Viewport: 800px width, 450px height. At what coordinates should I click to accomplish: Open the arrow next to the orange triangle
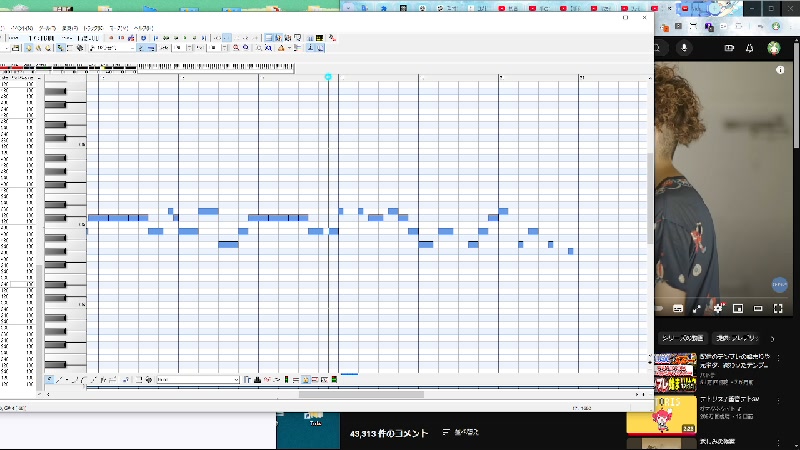[289, 48]
